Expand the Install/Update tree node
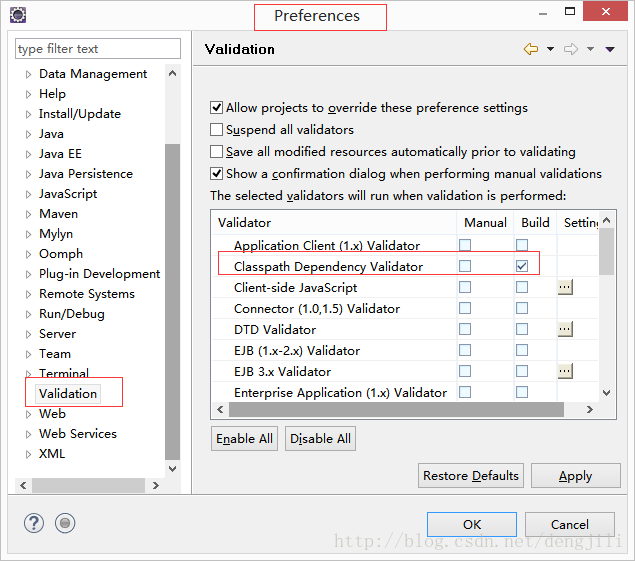635x561 pixels. [28, 114]
